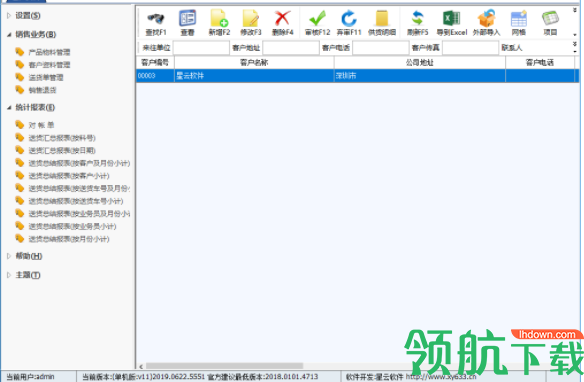The width and height of the screenshot is (584, 382).
Task: Click the 刷新F5 refresh icon
Action: (418, 18)
